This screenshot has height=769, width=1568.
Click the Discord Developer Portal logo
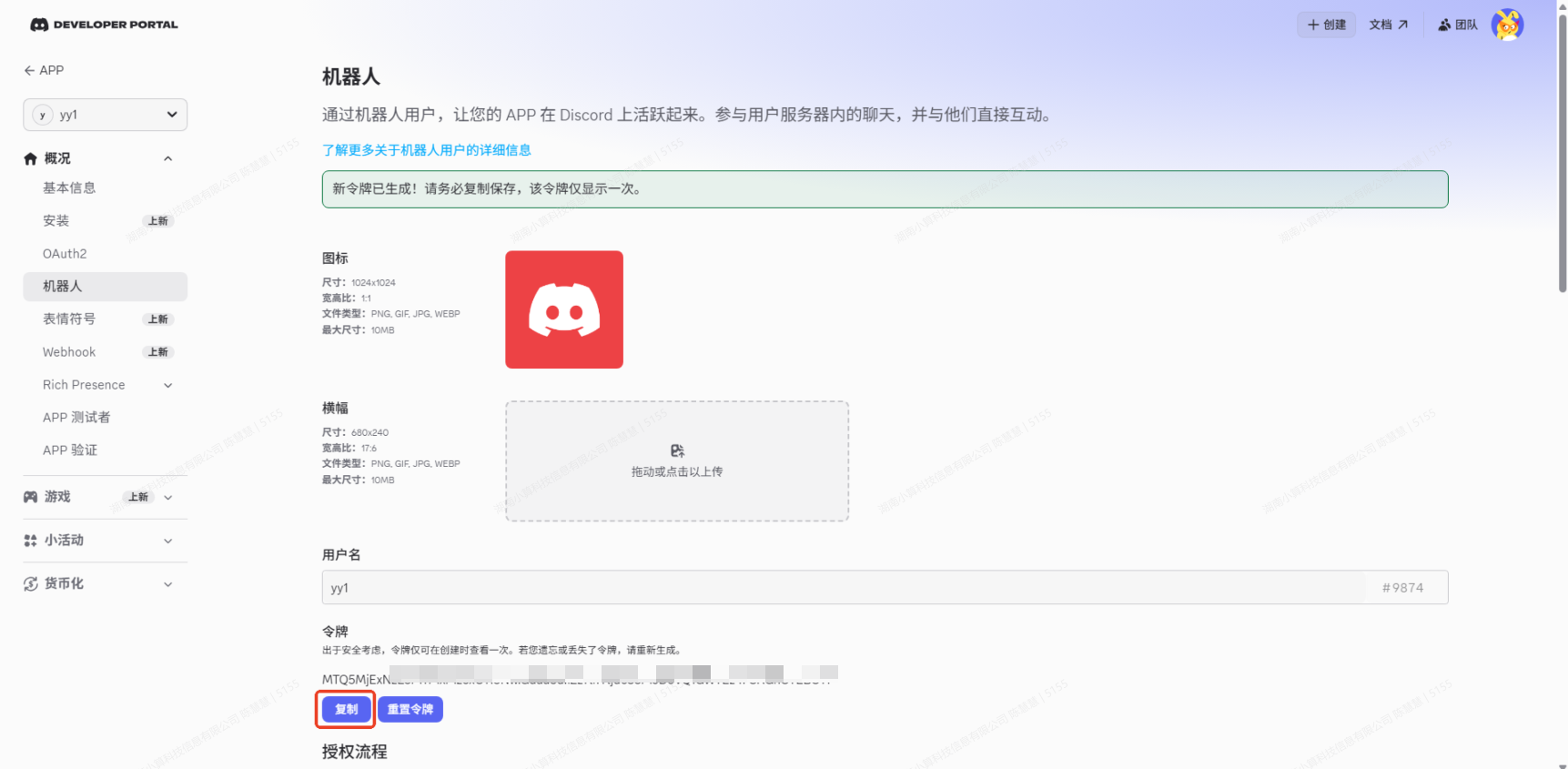coord(104,25)
